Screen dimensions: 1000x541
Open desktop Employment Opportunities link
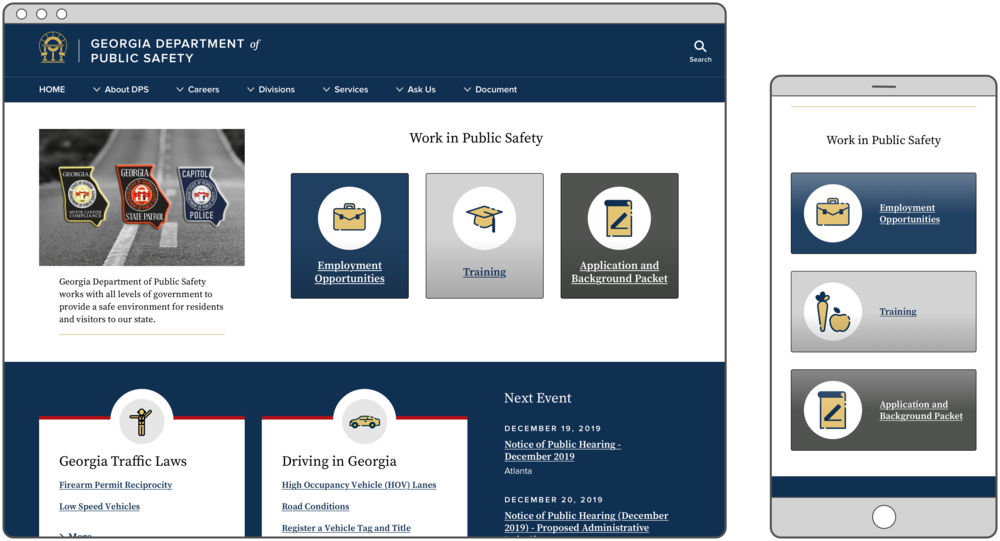click(x=349, y=272)
